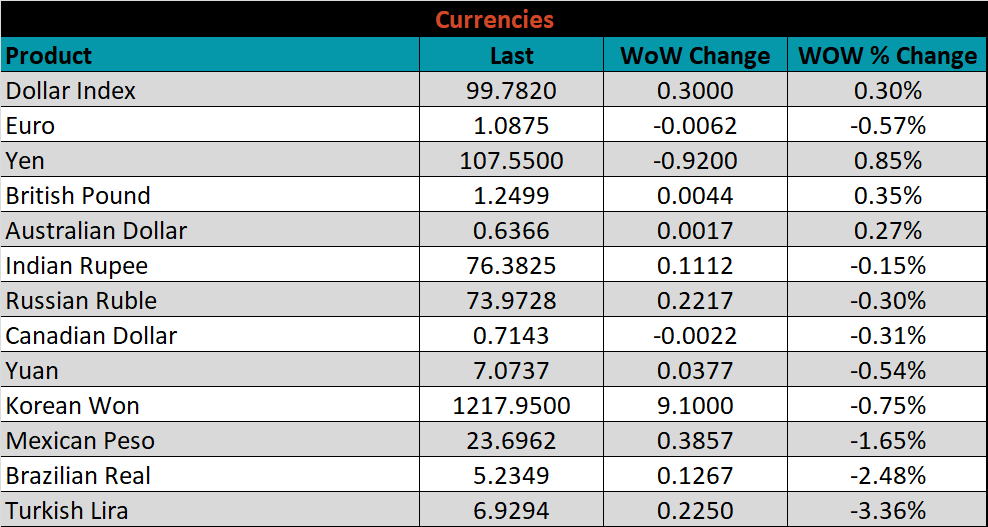Click the Indian Rupee last value 76.3825

pyautogui.click(x=511, y=266)
